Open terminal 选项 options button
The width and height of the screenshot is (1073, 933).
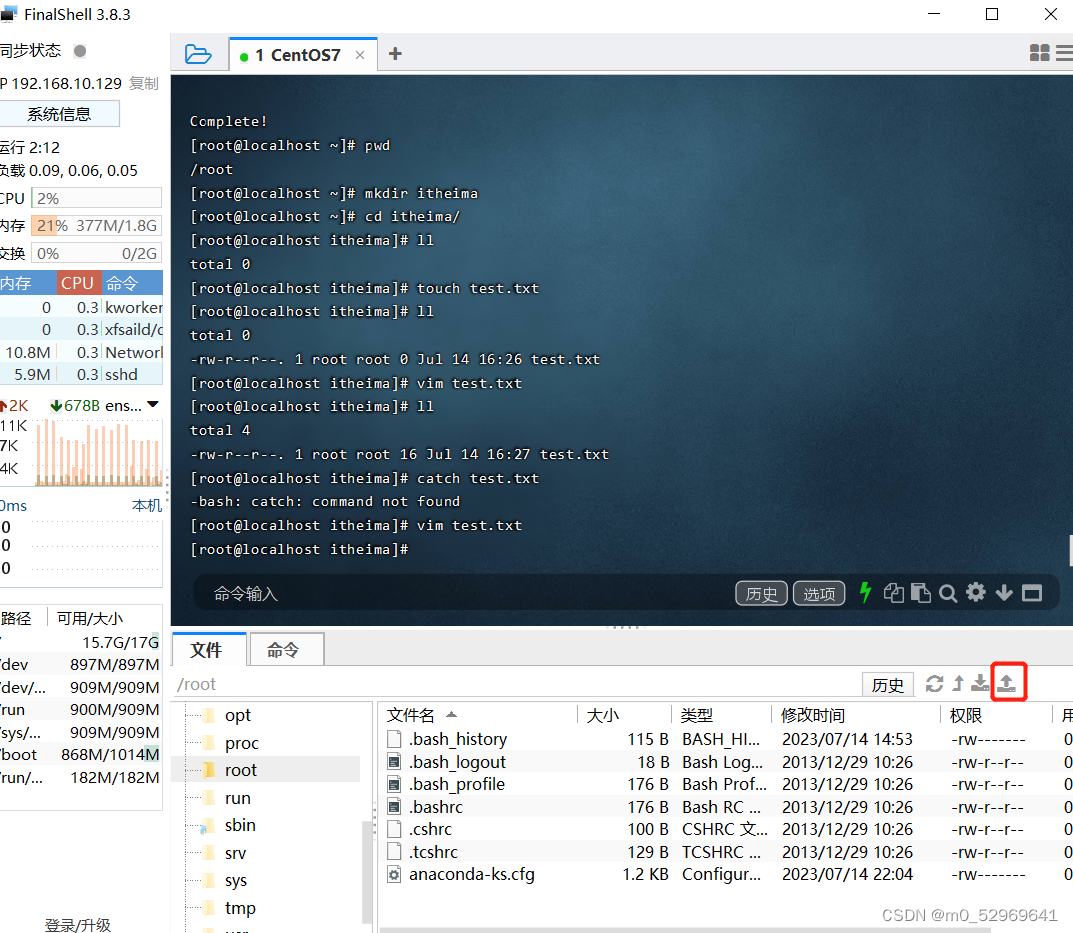(819, 593)
